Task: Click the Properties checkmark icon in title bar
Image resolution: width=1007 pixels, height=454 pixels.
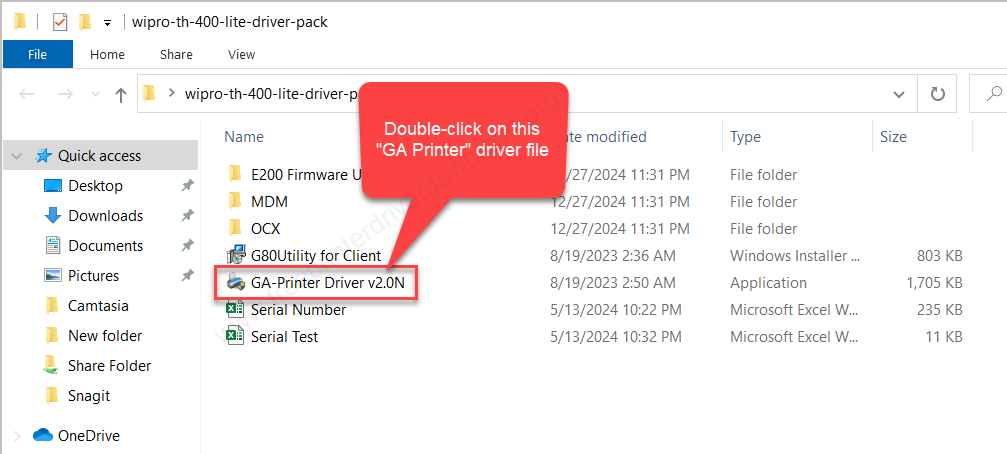Action: click(59, 22)
